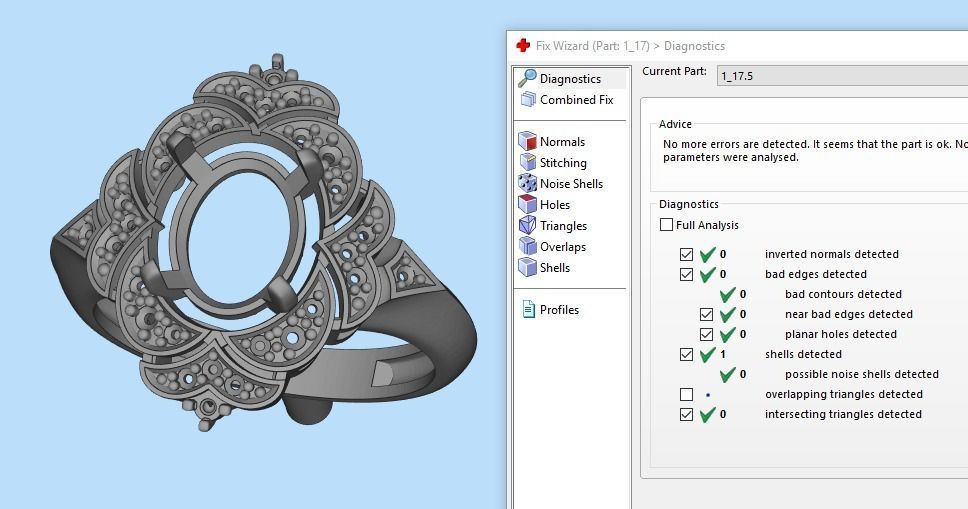The width and height of the screenshot is (968, 509).
Task: Click the Current Part field 1_17.5
Action: pos(842,76)
